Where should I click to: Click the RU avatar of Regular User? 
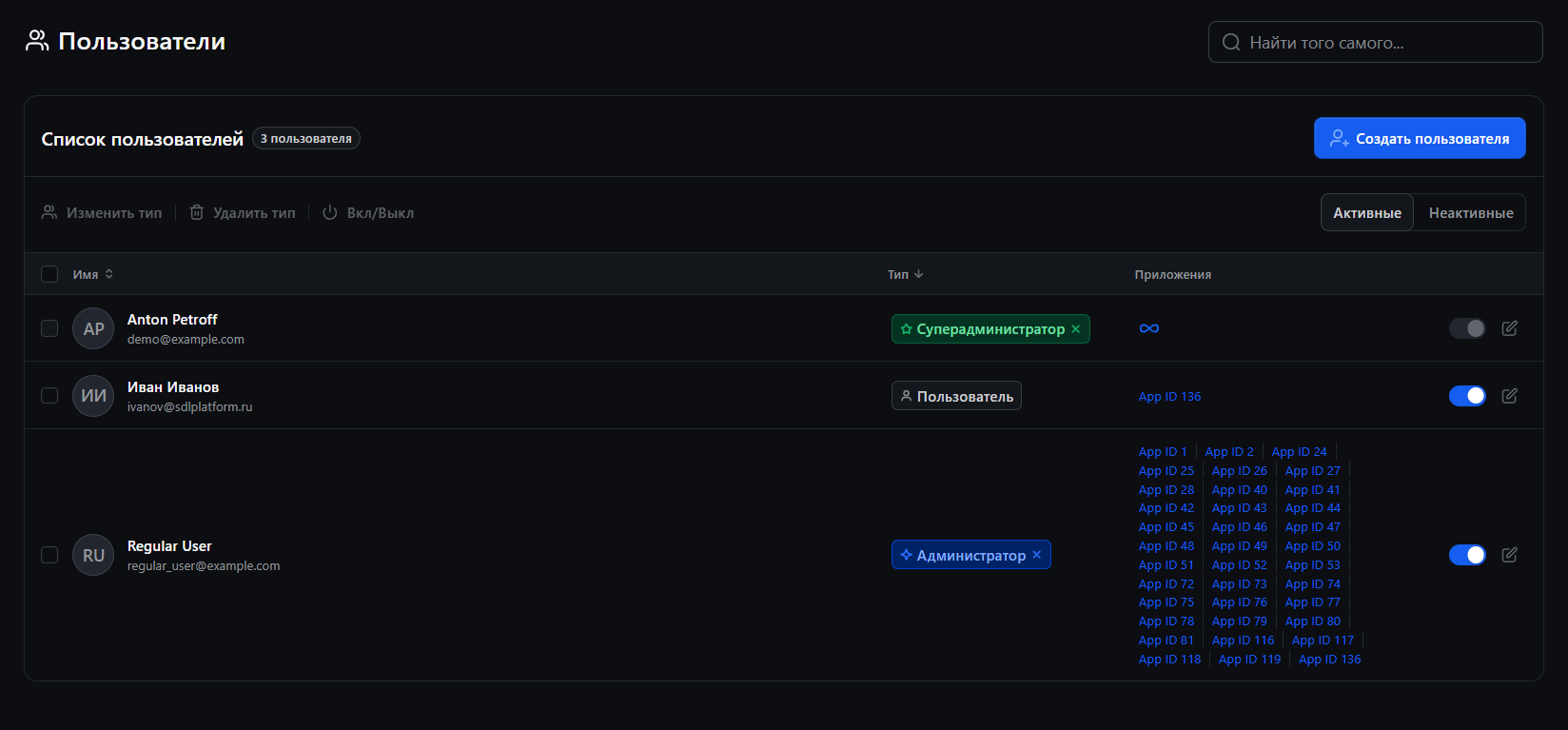[93, 555]
